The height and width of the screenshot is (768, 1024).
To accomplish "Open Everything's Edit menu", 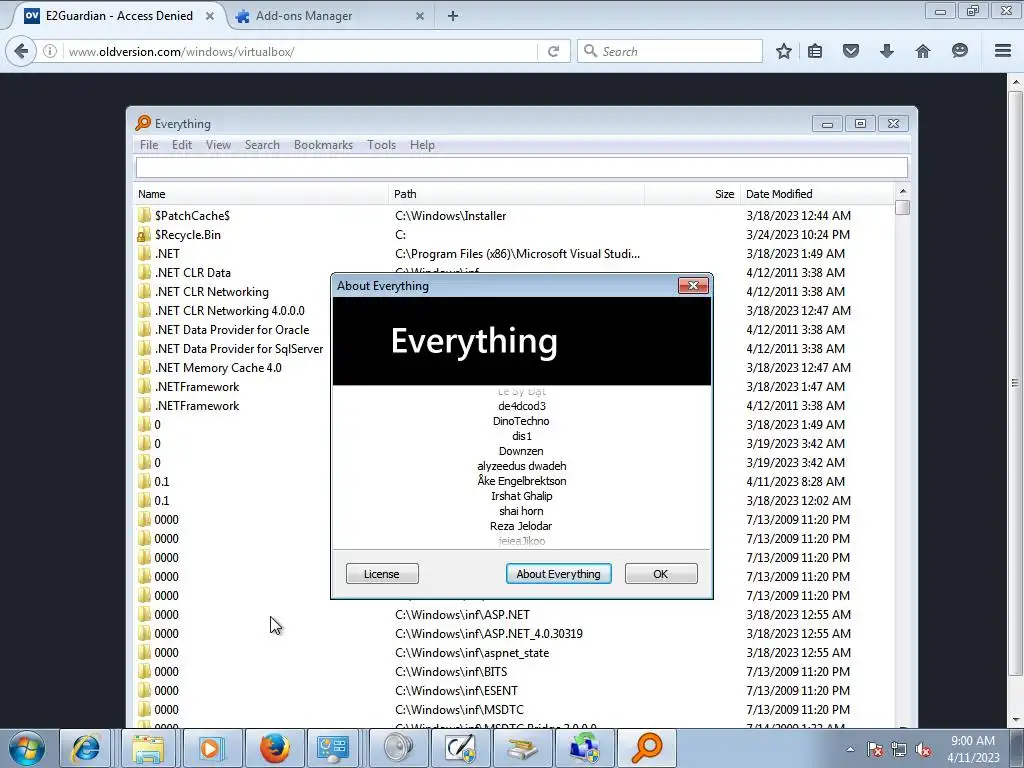I will point(182,145).
